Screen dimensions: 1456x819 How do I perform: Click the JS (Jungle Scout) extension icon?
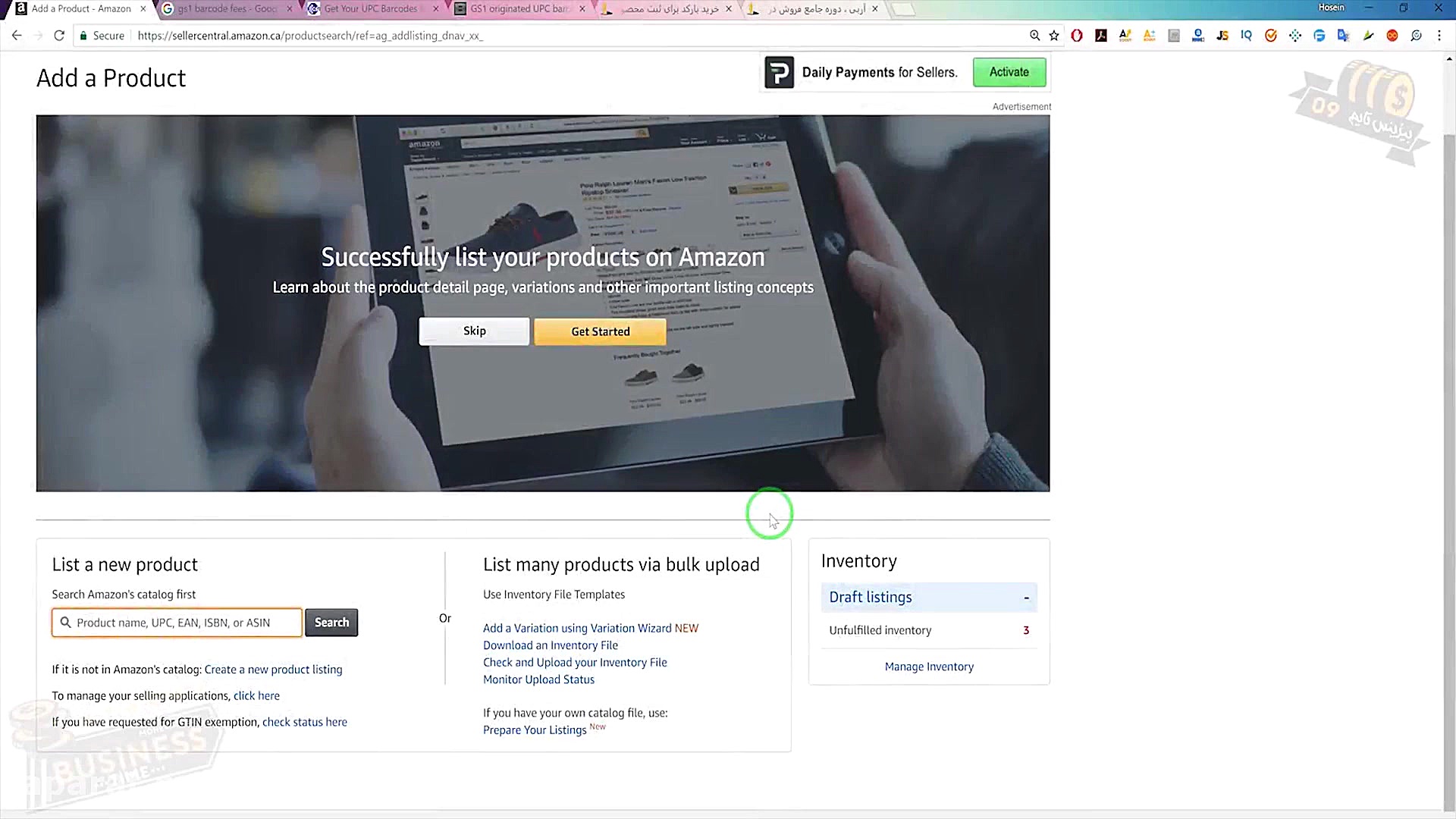click(x=1222, y=36)
